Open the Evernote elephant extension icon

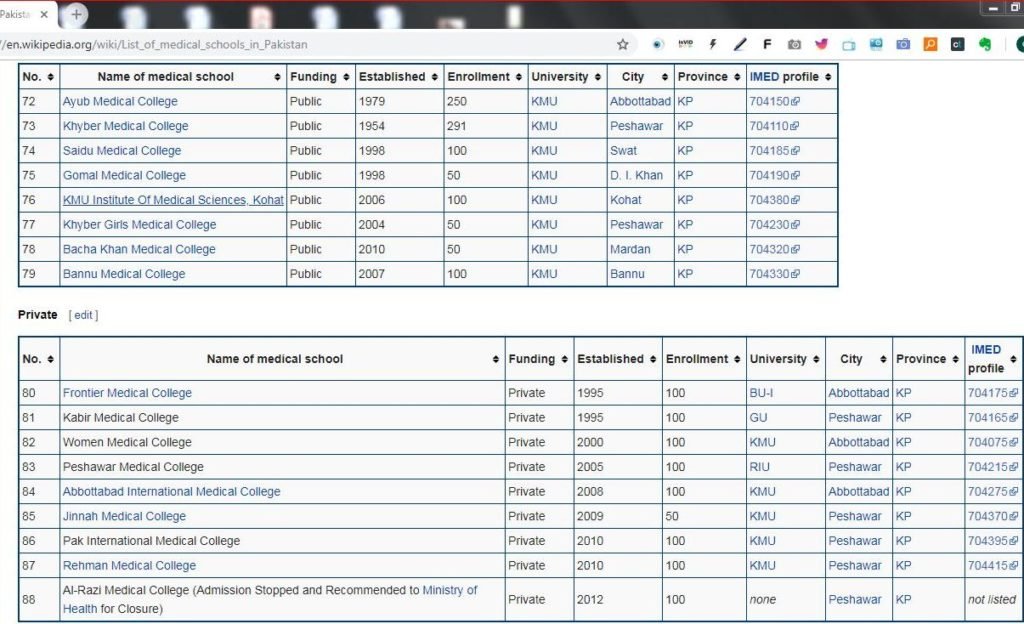coord(985,44)
